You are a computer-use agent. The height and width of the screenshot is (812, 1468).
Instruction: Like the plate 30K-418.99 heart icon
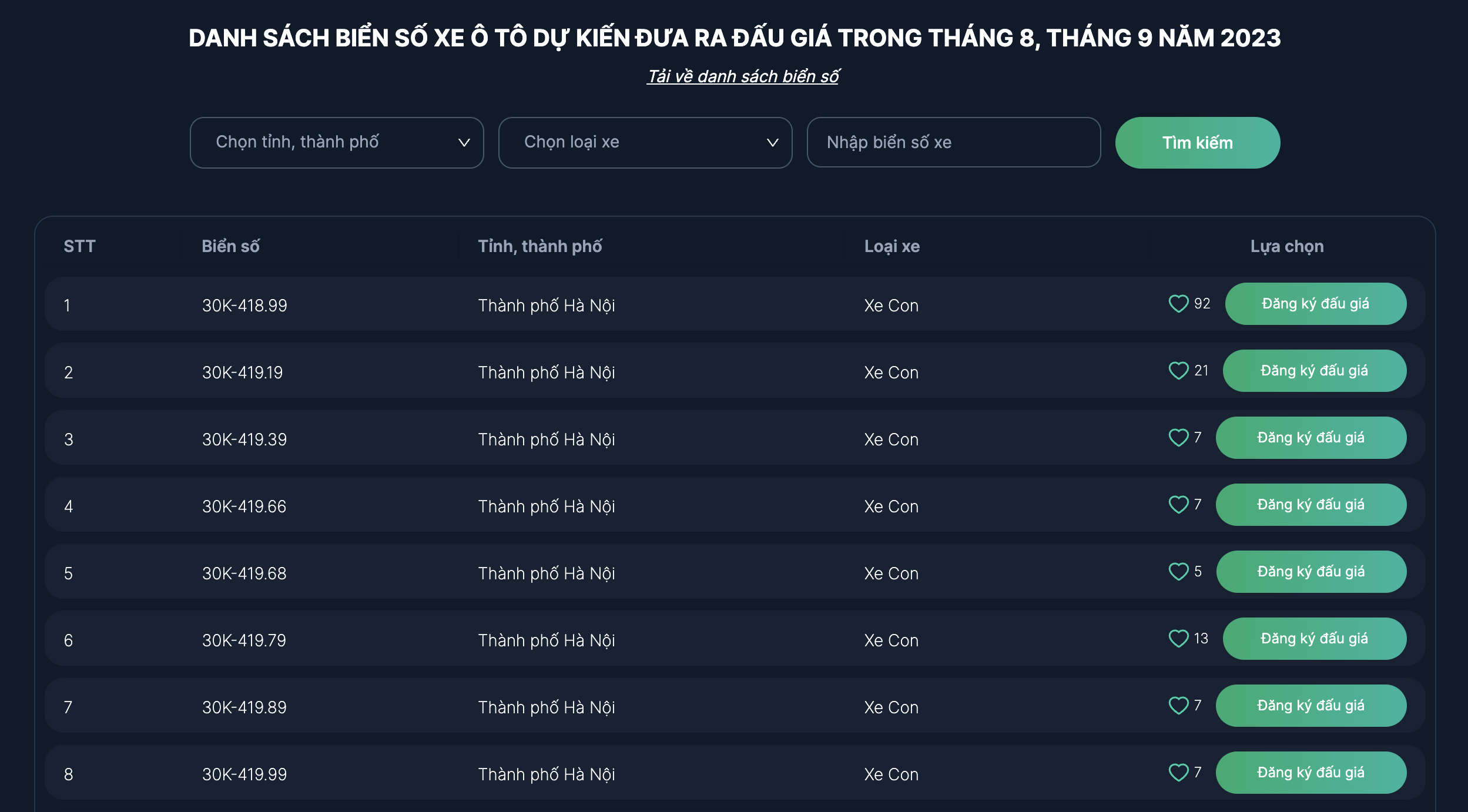1178,304
